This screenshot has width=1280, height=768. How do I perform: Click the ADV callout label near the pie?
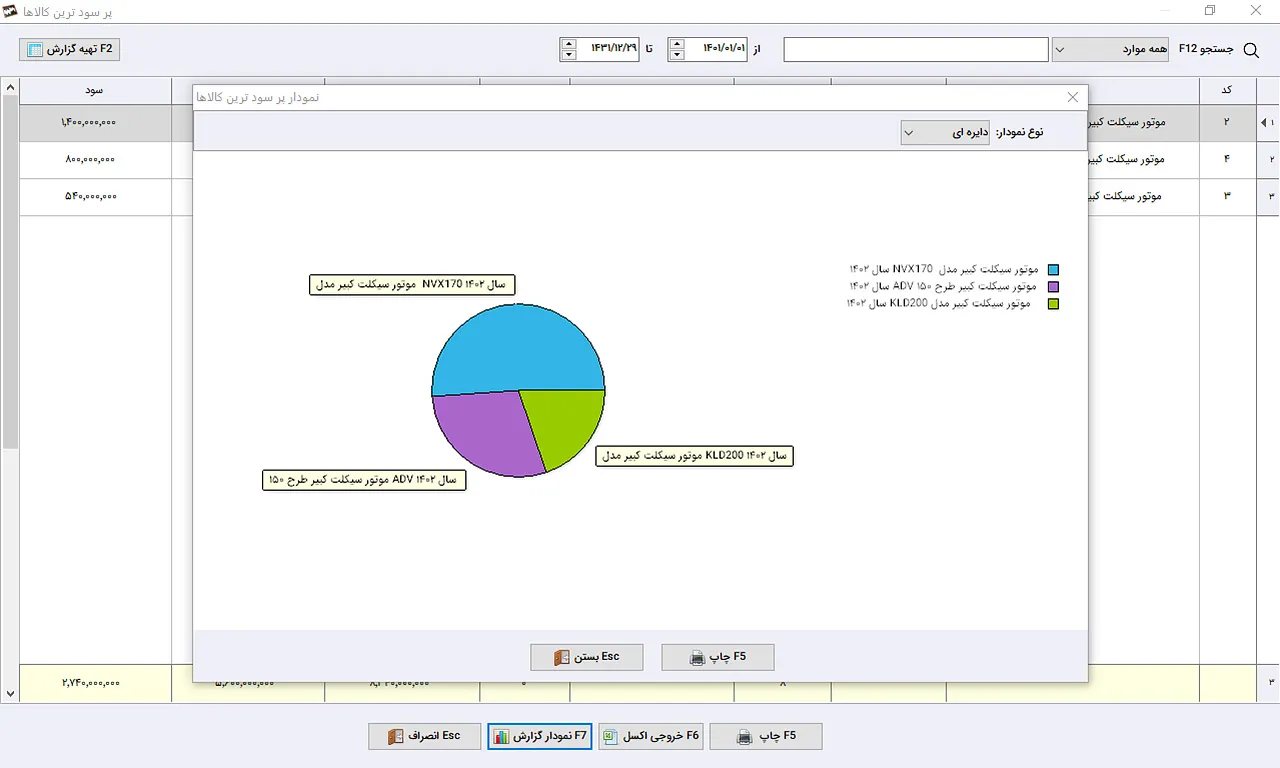click(364, 480)
